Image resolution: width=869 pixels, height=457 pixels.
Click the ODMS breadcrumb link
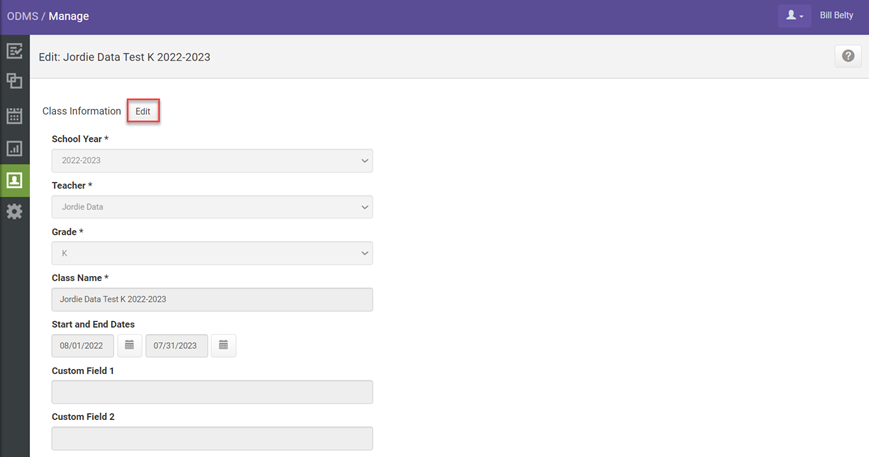[22, 17]
